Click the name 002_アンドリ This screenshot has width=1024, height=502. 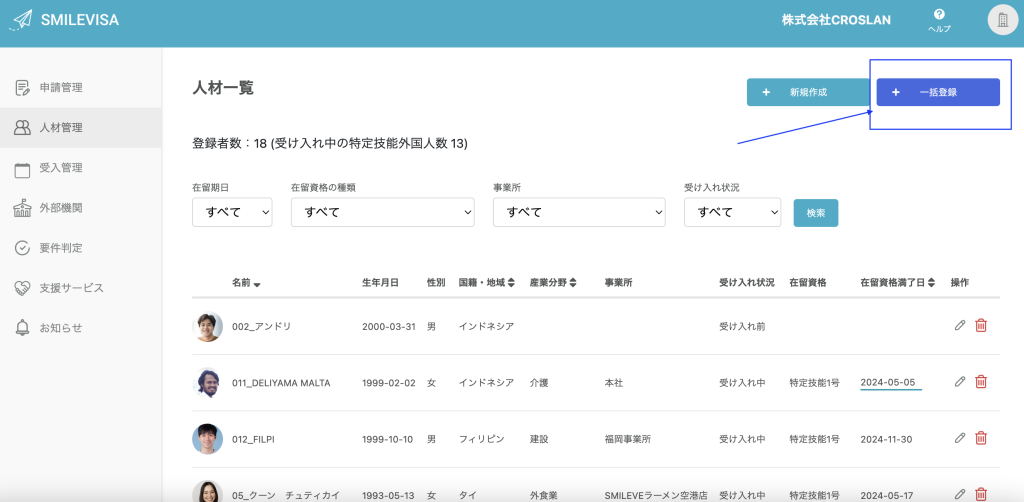tap(261, 326)
